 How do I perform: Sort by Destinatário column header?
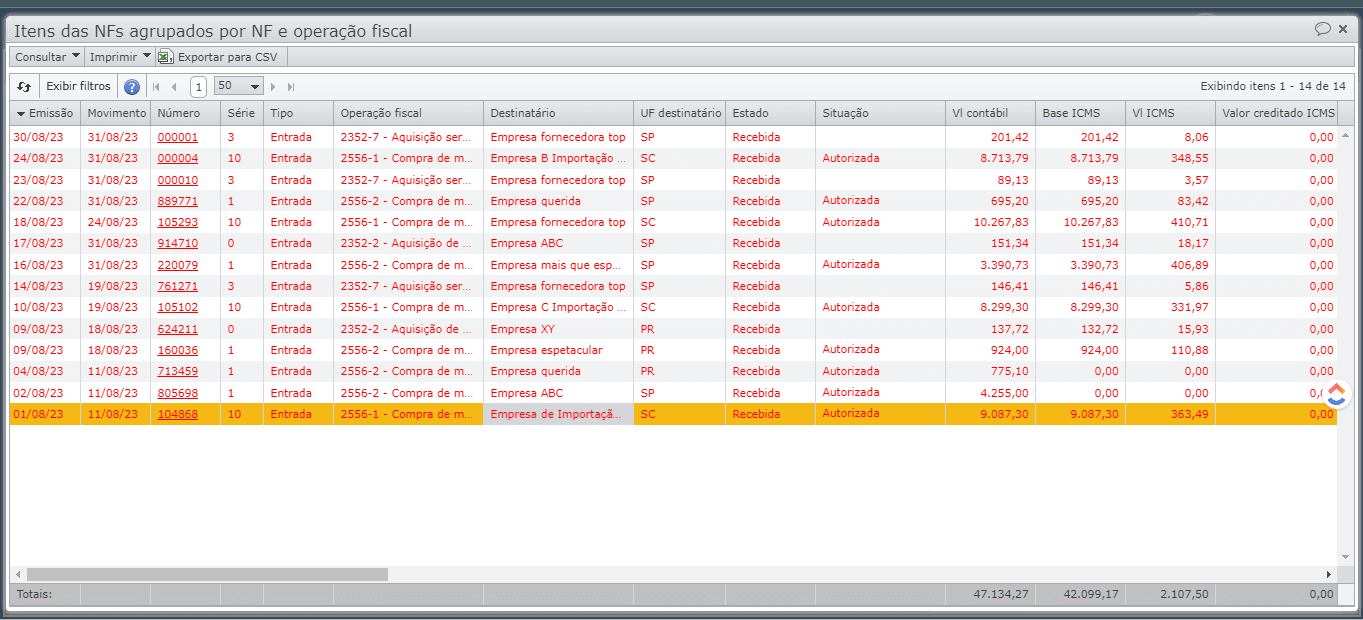[558, 113]
